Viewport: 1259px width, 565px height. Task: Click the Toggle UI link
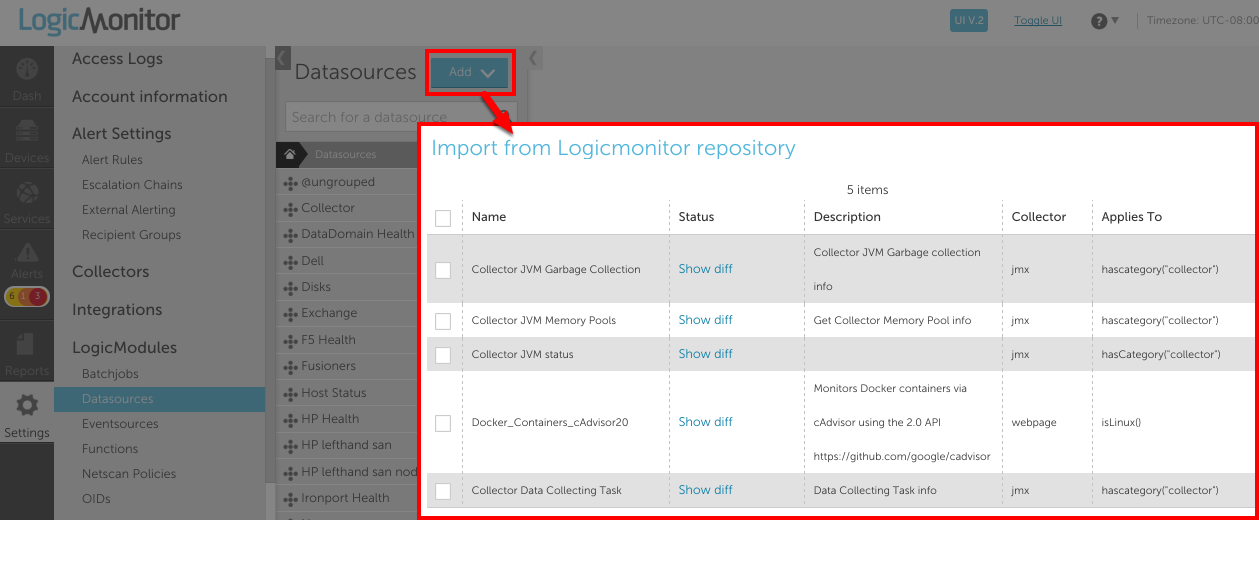point(1038,21)
